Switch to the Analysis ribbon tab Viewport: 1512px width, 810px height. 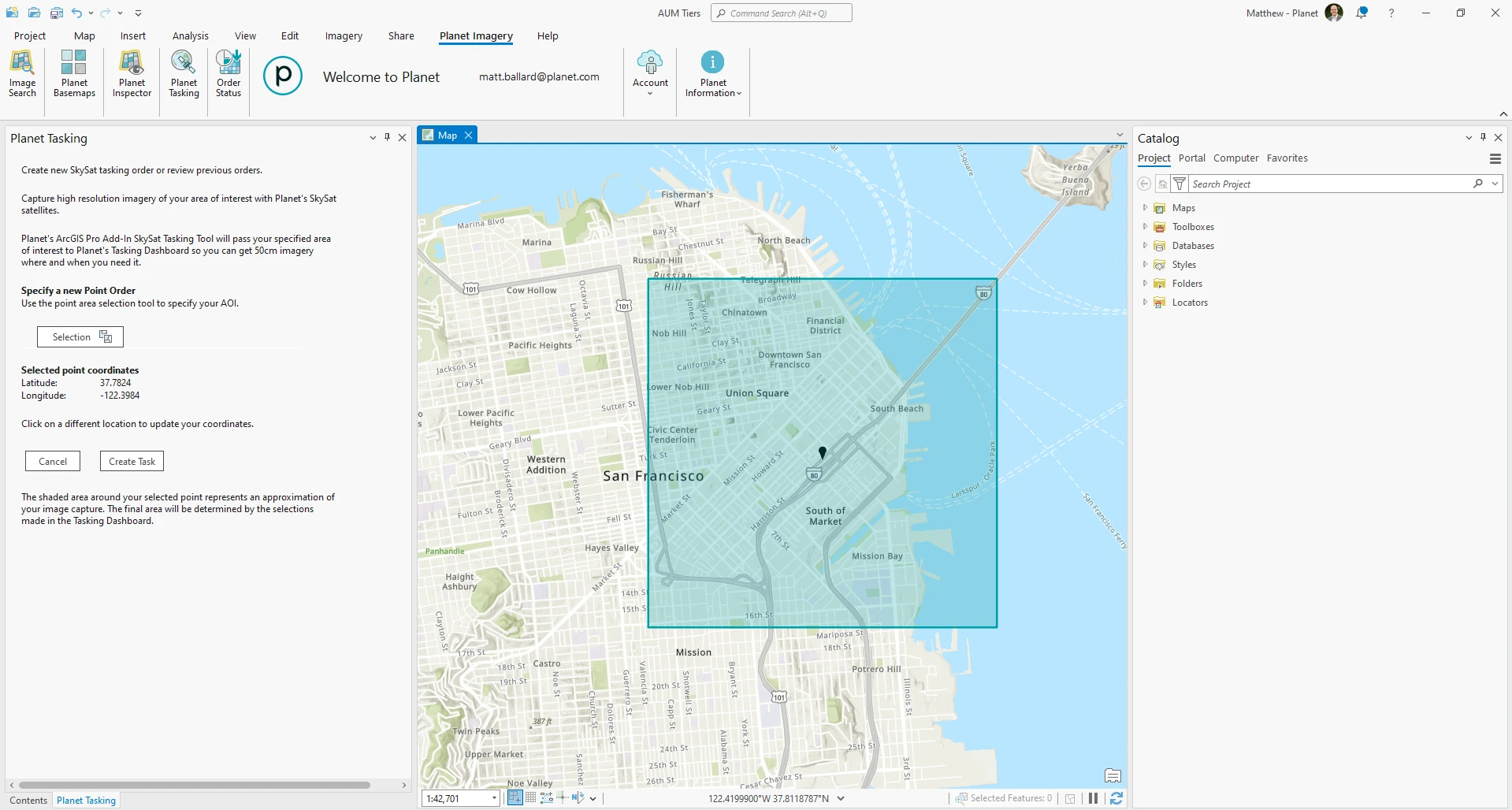pos(191,35)
